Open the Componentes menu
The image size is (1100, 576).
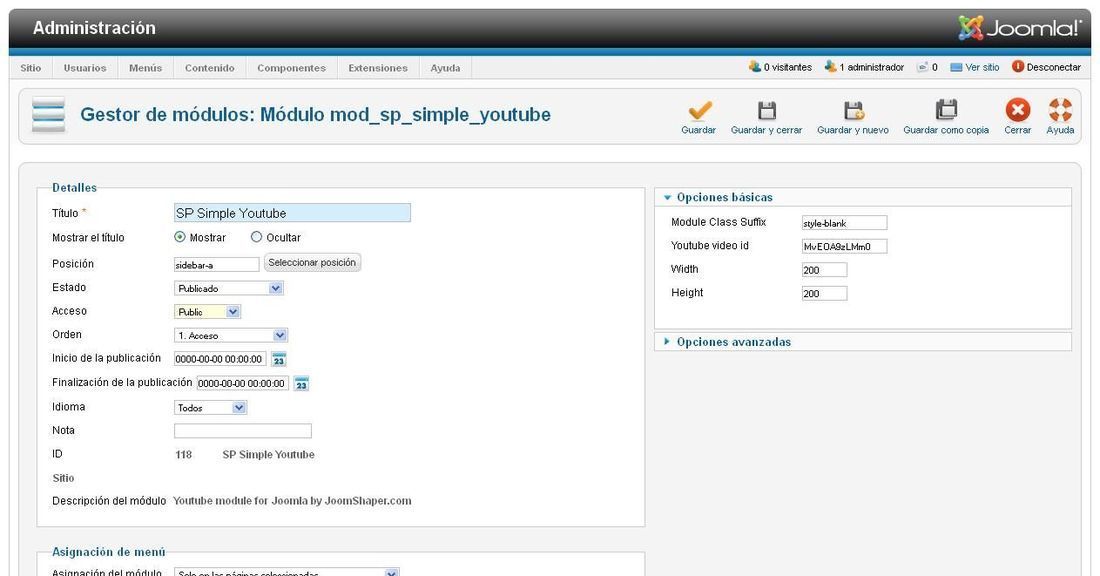291,68
